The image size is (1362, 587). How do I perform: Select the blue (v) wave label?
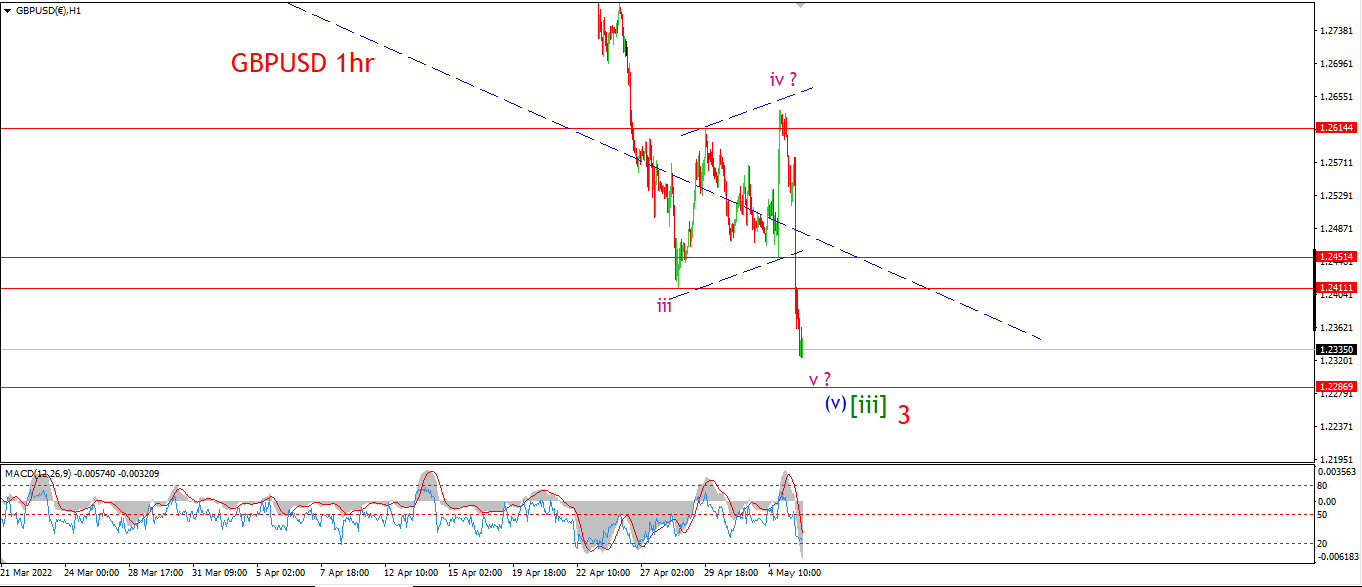click(836, 403)
